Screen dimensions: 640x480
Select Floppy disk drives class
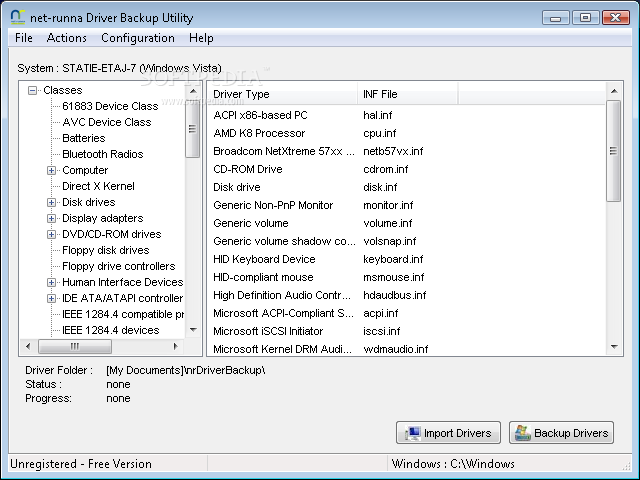[x=106, y=250]
